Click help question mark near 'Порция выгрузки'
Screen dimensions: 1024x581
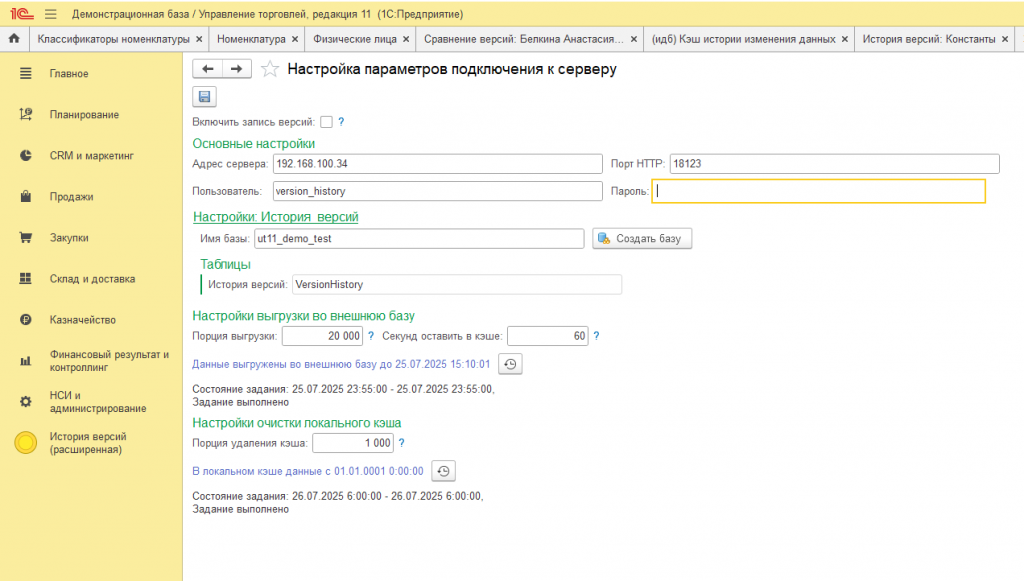click(x=371, y=336)
